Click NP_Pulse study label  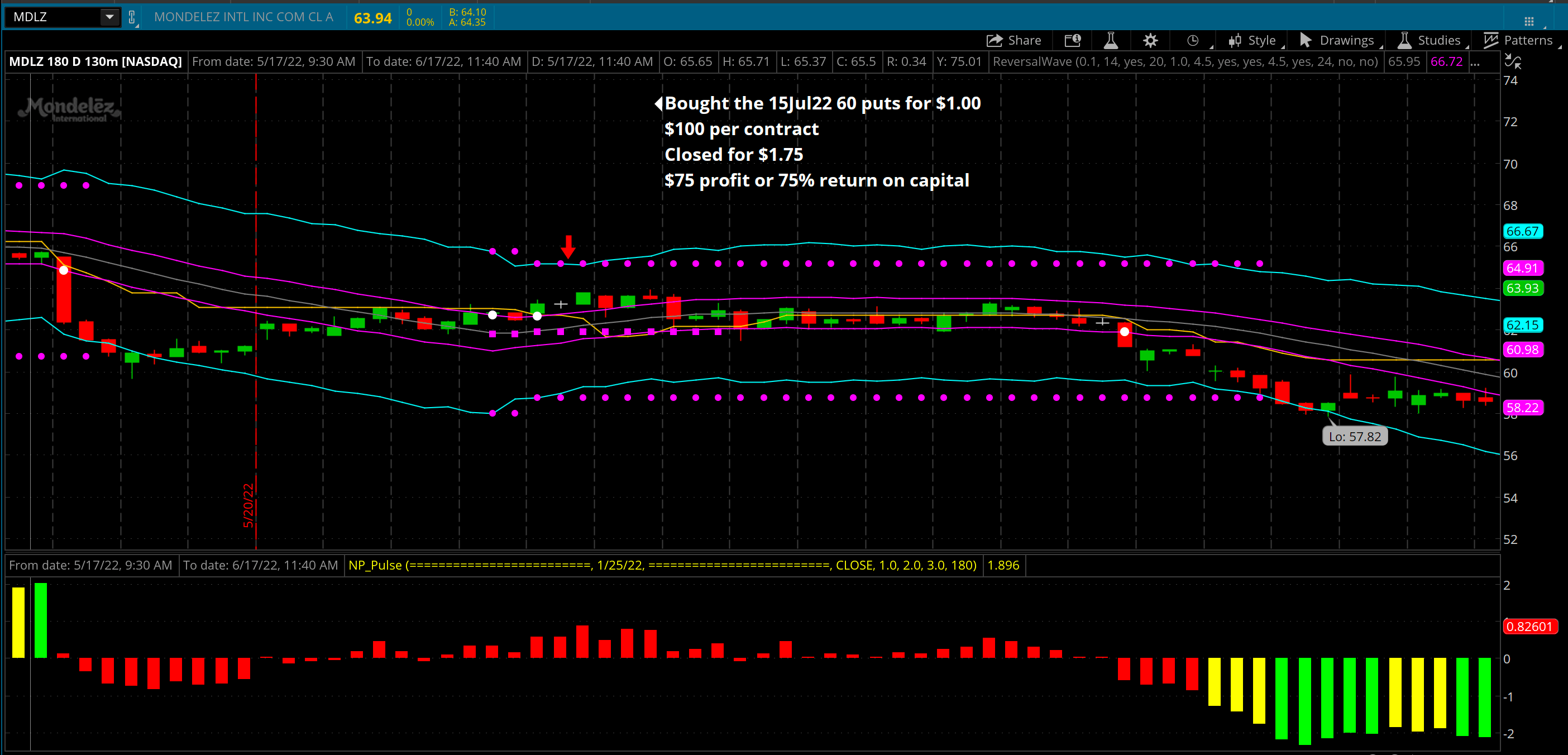click(662, 565)
